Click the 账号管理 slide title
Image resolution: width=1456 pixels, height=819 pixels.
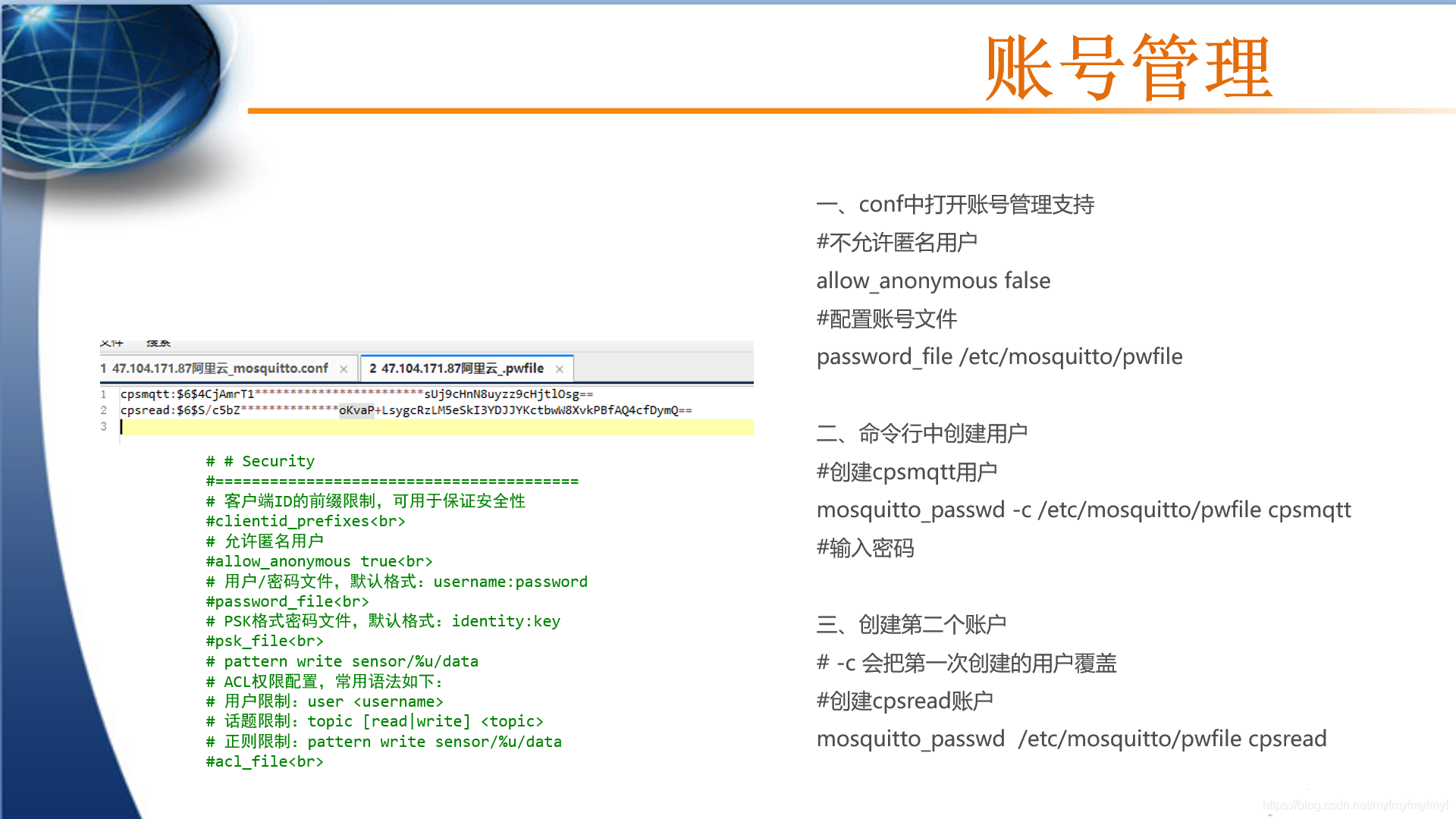[x=1128, y=67]
